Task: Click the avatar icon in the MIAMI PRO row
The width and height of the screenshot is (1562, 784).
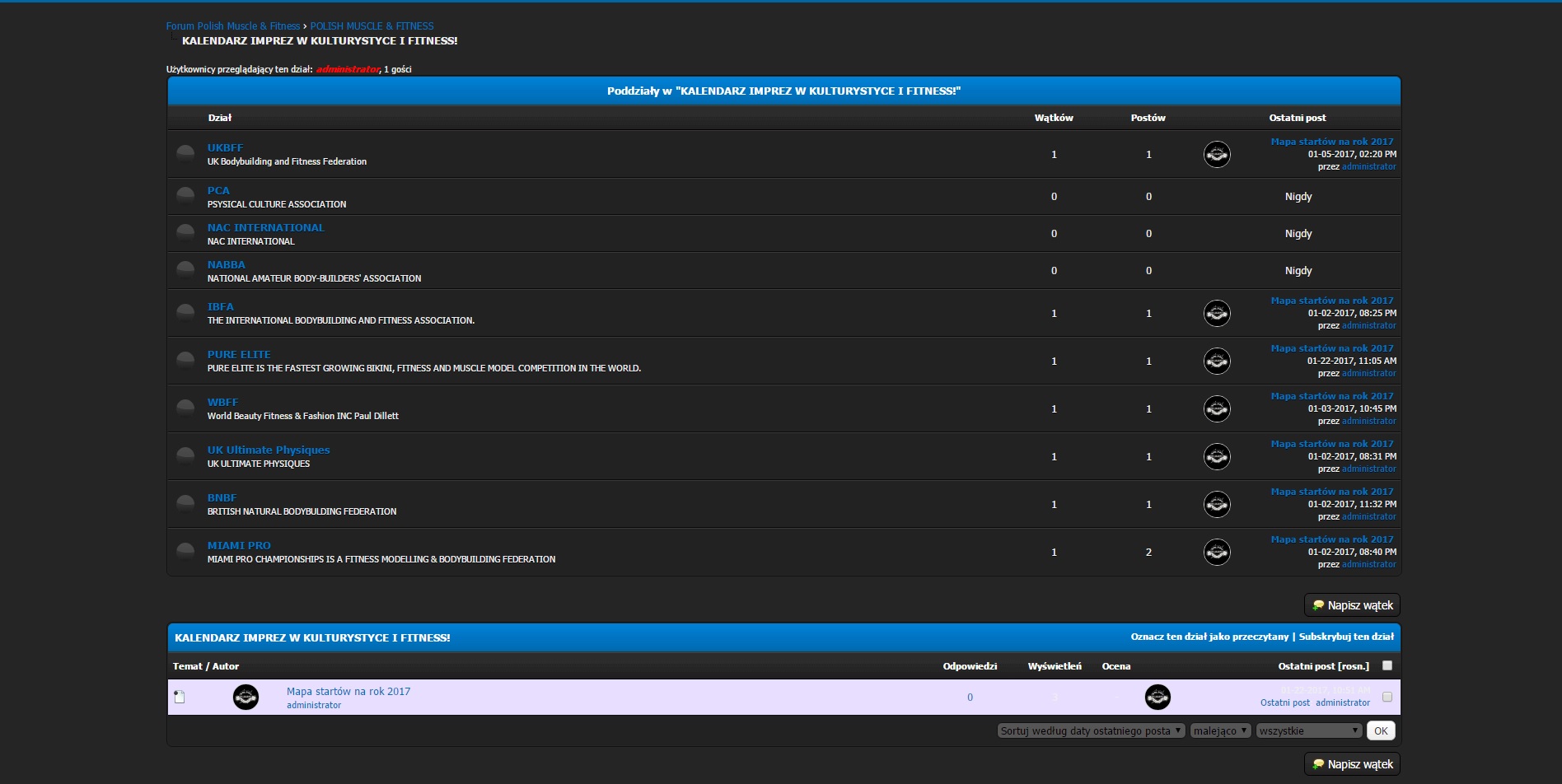Action: click(x=1217, y=552)
